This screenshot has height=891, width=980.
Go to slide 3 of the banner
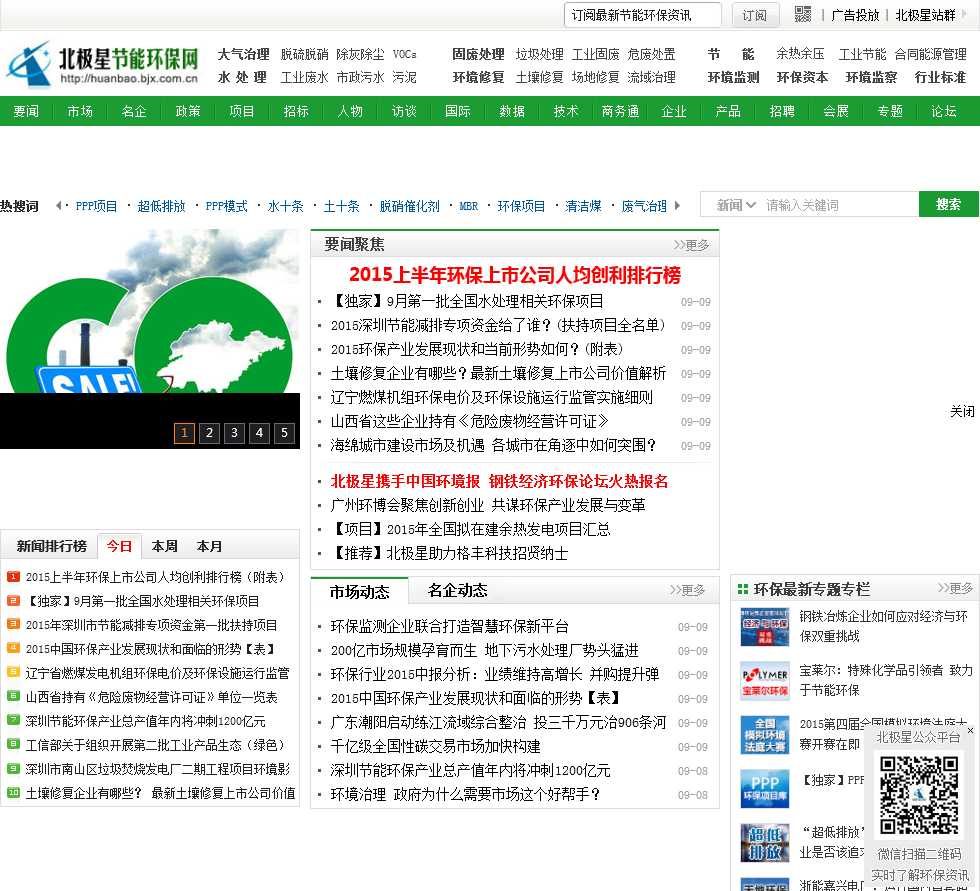[234, 433]
